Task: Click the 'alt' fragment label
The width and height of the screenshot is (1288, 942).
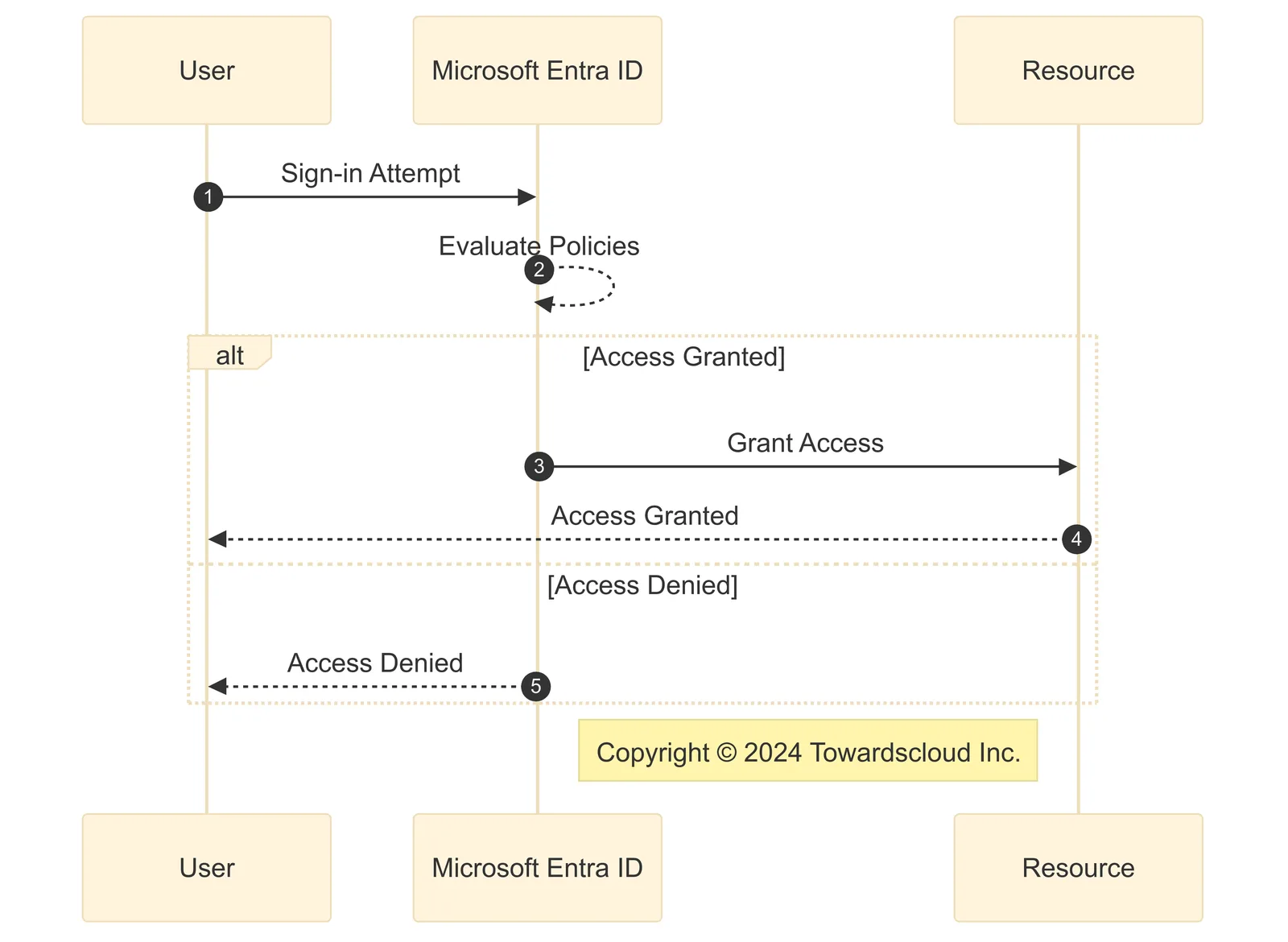Action: coord(229,353)
